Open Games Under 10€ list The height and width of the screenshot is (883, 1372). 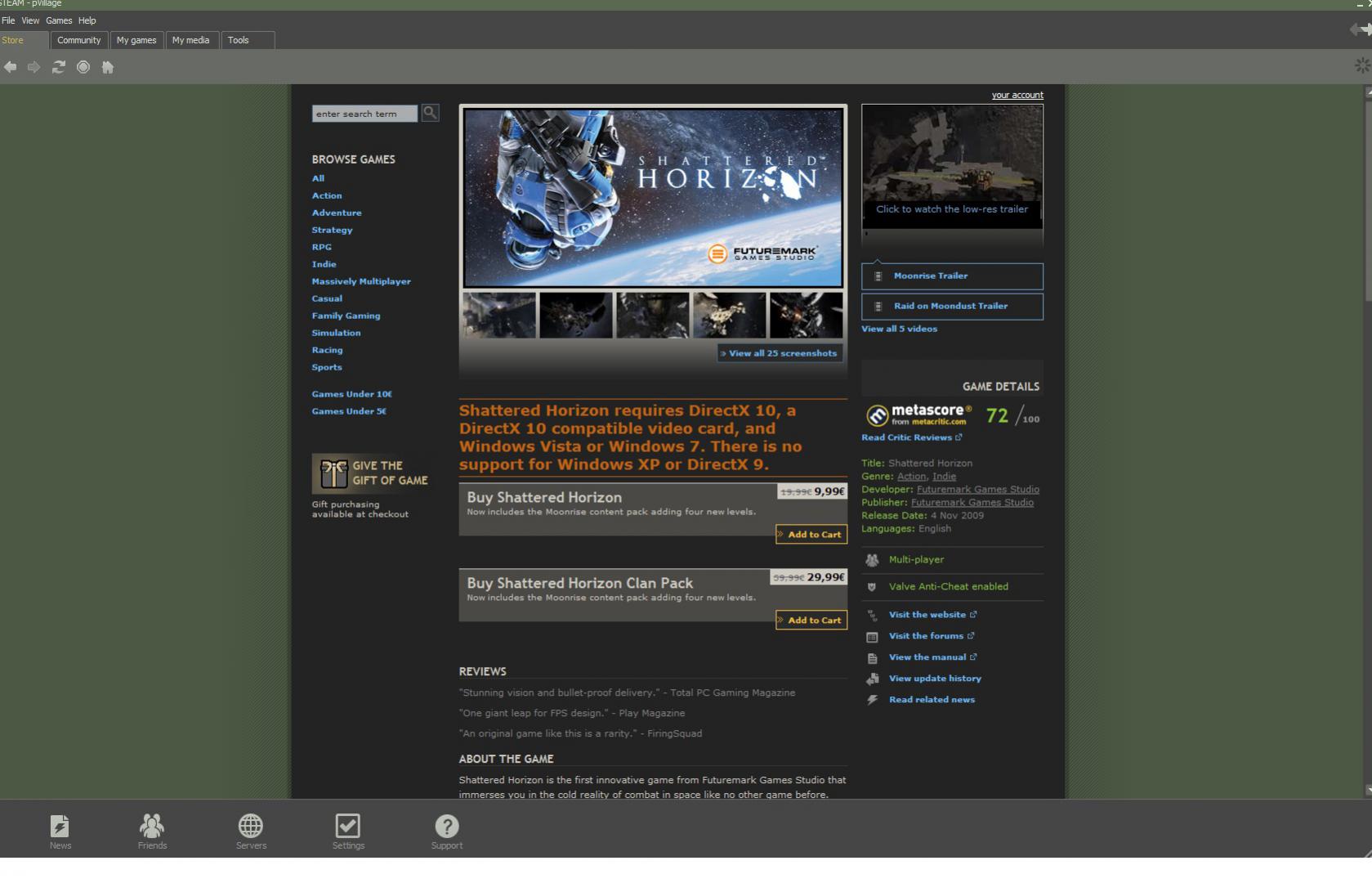[351, 394]
